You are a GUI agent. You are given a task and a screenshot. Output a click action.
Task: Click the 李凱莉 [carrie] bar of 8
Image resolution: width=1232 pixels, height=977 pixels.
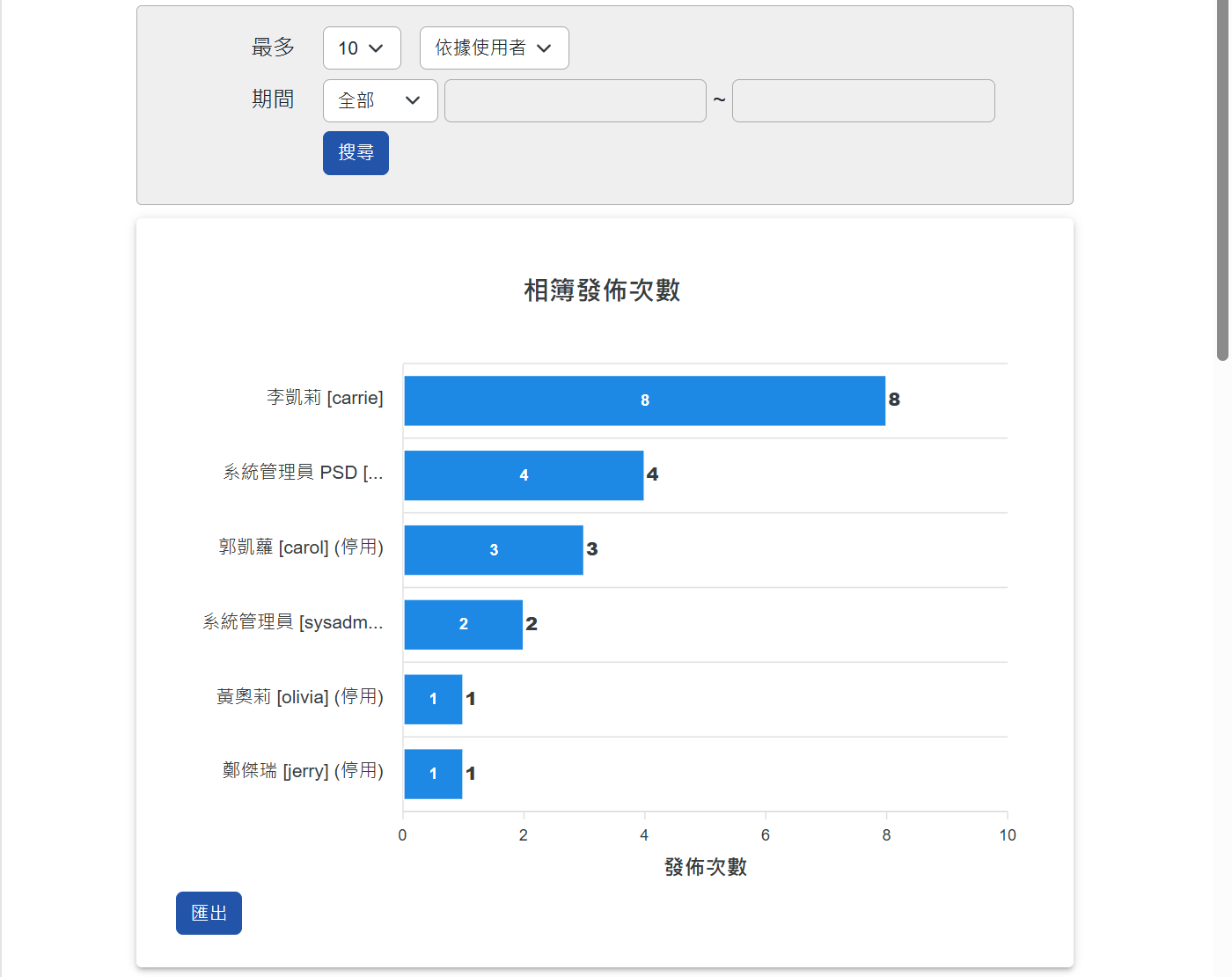coord(644,400)
